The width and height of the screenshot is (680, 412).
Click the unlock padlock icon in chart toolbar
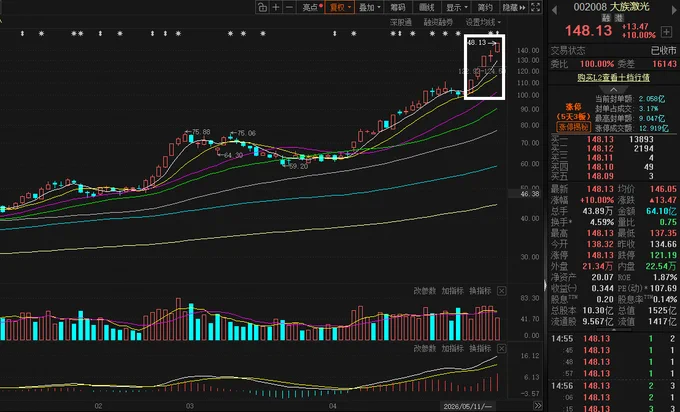point(262,7)
